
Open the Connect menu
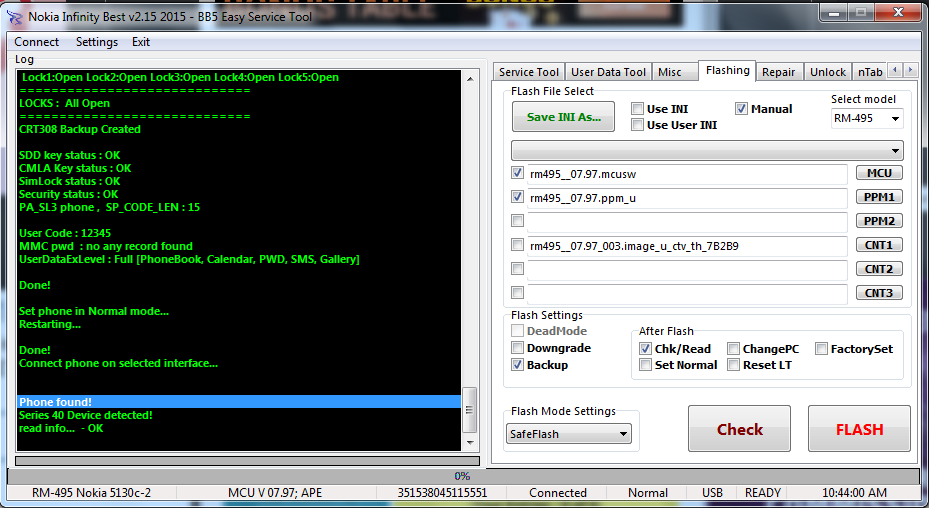click(37, 42)
